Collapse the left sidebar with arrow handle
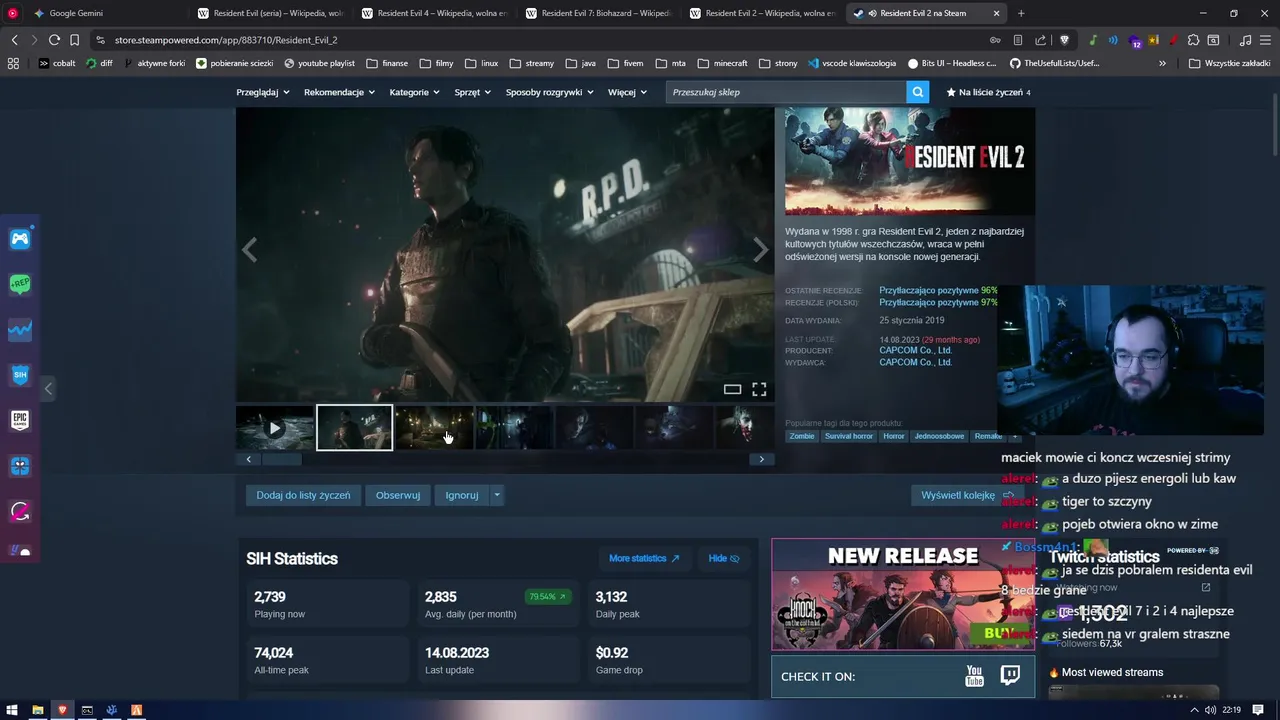Screen dimensions: 1280x720 pos(48,388)
